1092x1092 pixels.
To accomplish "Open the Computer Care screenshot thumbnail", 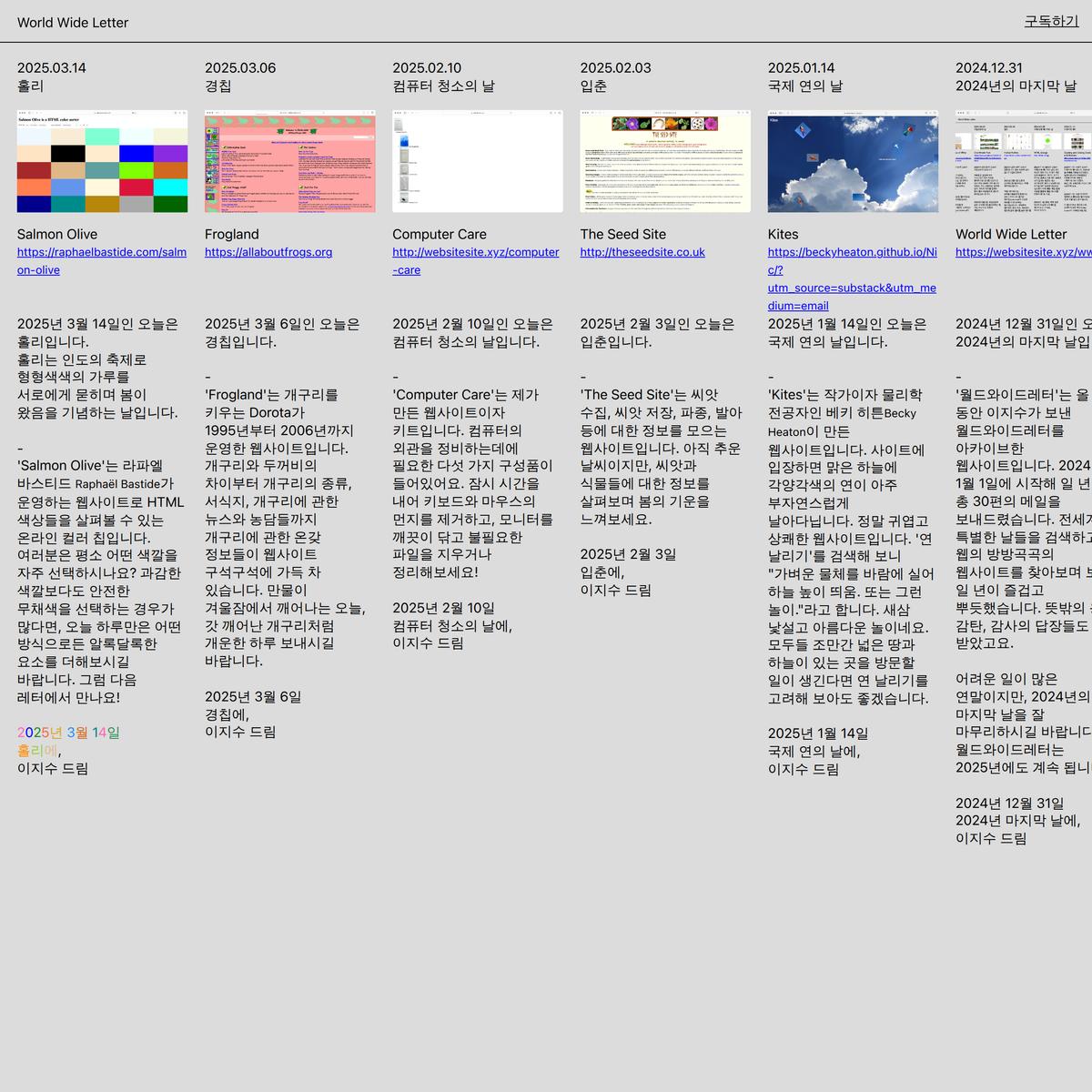I will coord(477,161).
